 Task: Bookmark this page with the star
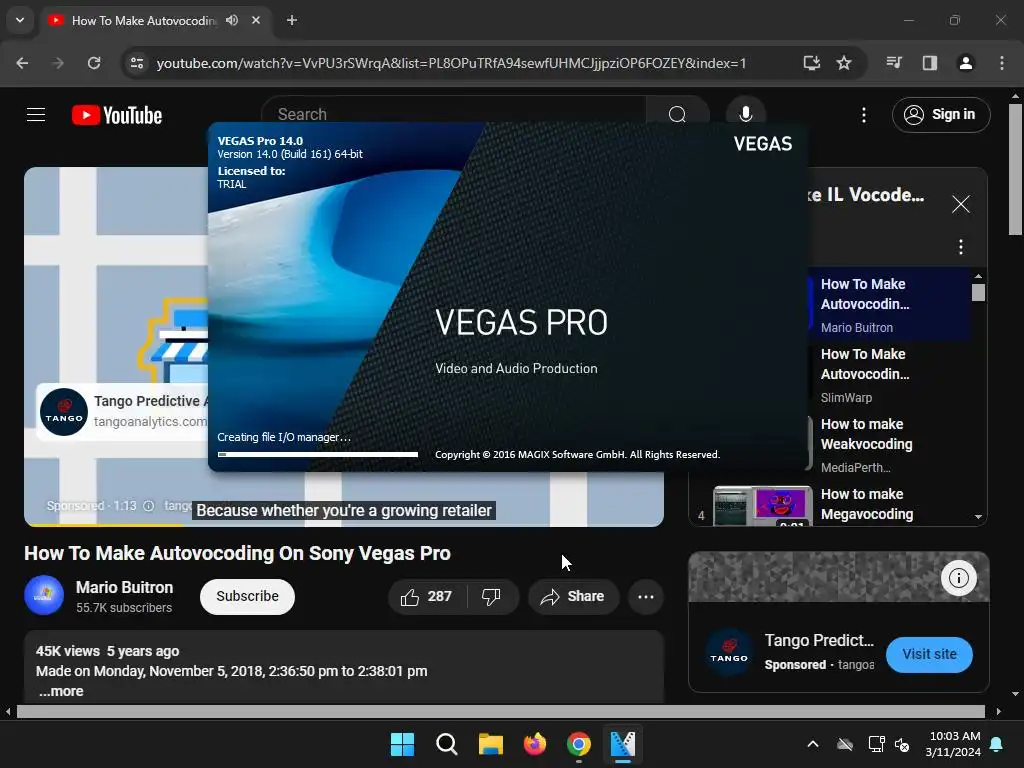pos(844,63)
